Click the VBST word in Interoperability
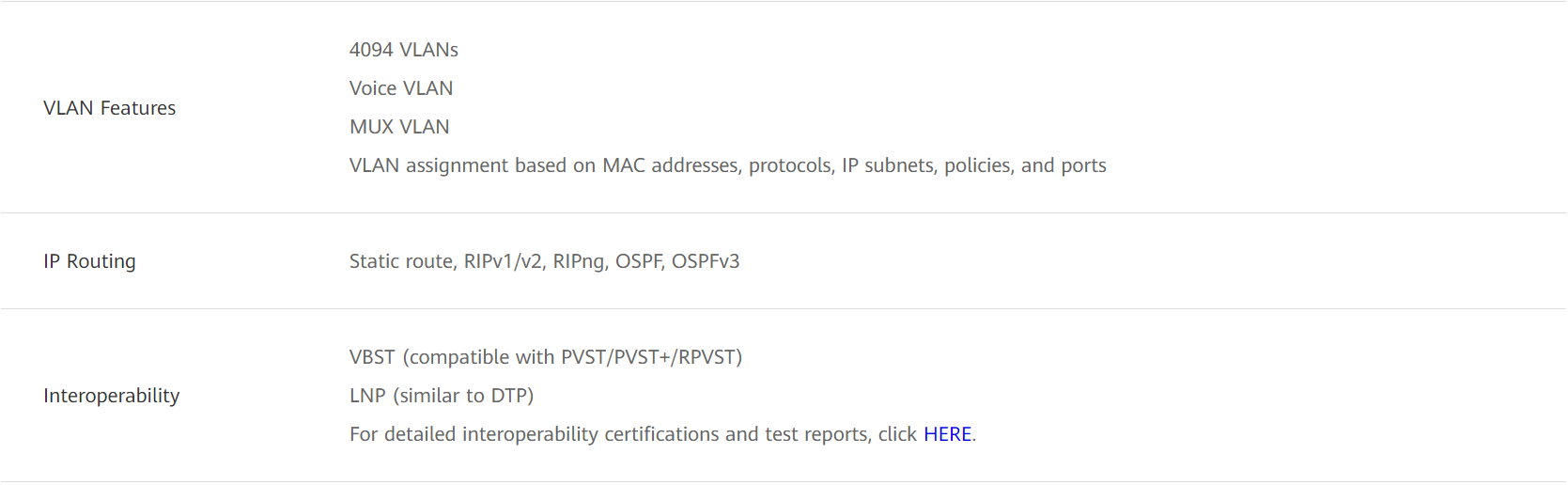This screenshot has height=485, width=1568. (372, 357)
